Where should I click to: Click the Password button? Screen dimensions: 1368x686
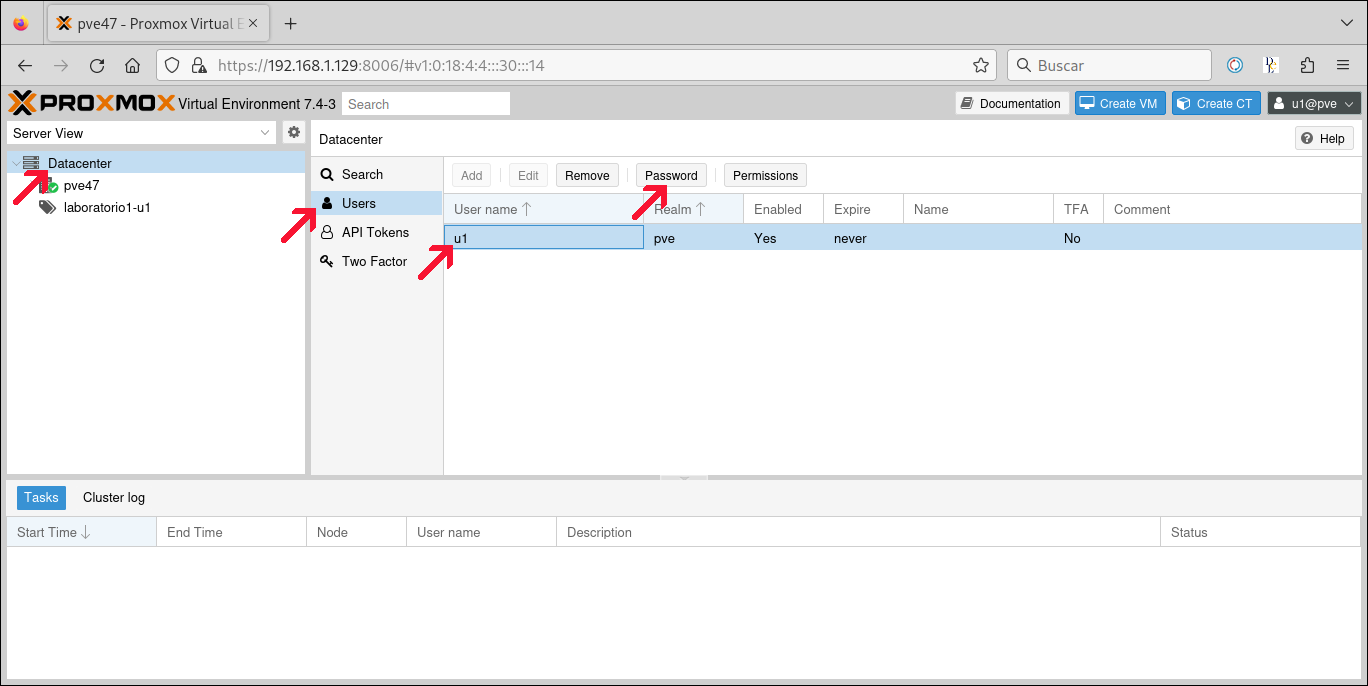[671, 175]
